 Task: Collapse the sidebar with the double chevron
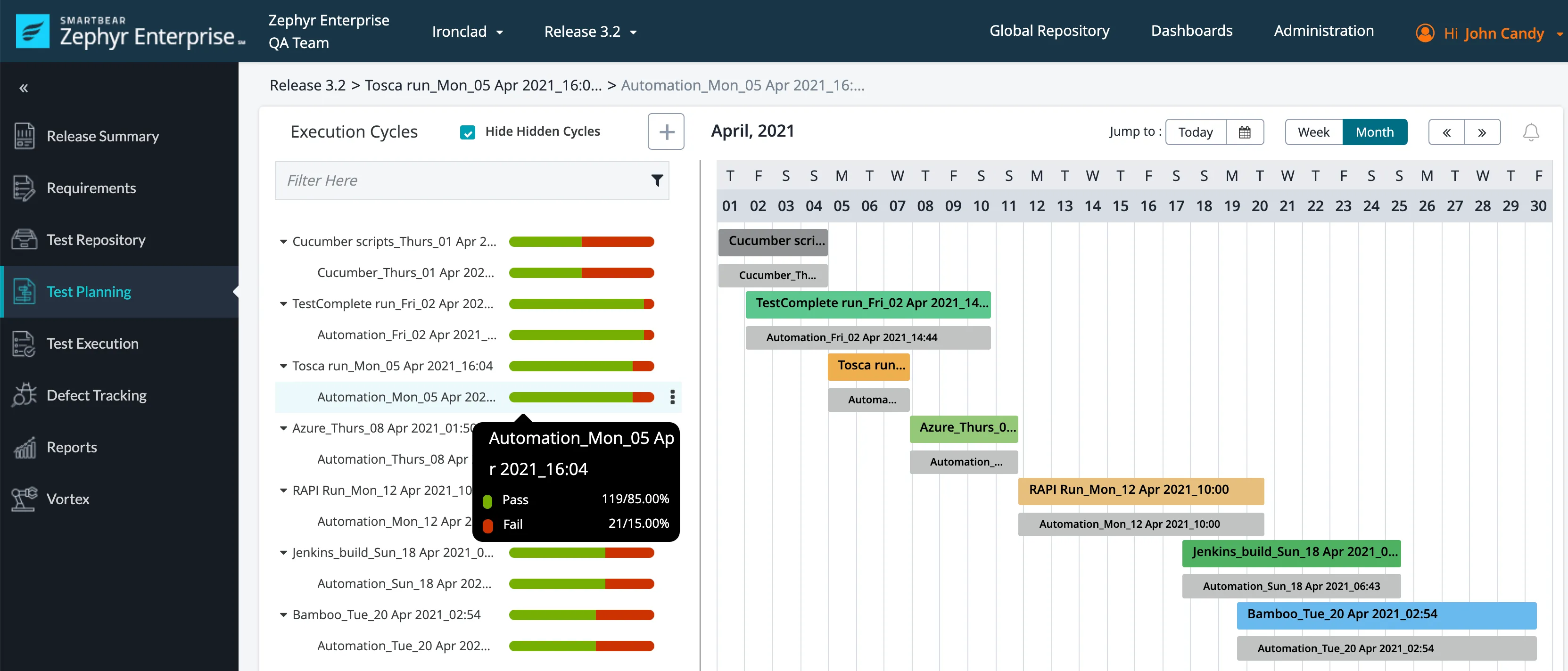[24, 88]
